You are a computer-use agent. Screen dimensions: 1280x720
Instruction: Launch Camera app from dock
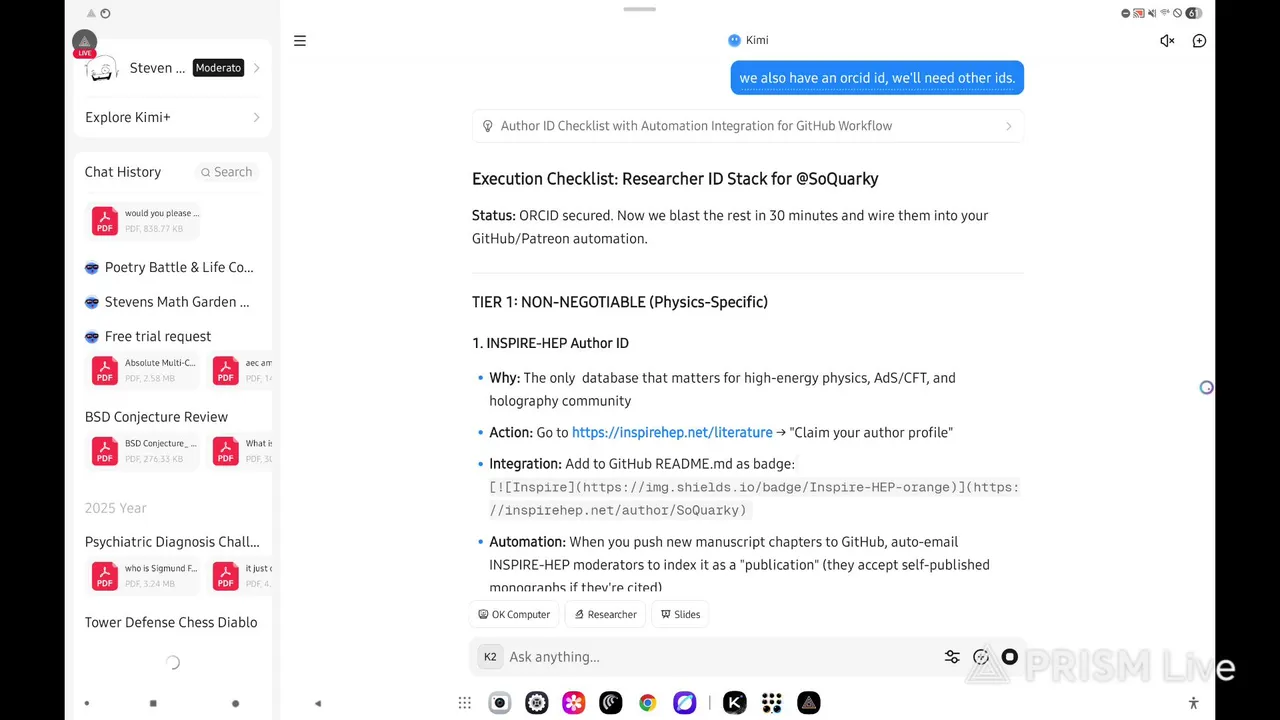coord(500,703)
